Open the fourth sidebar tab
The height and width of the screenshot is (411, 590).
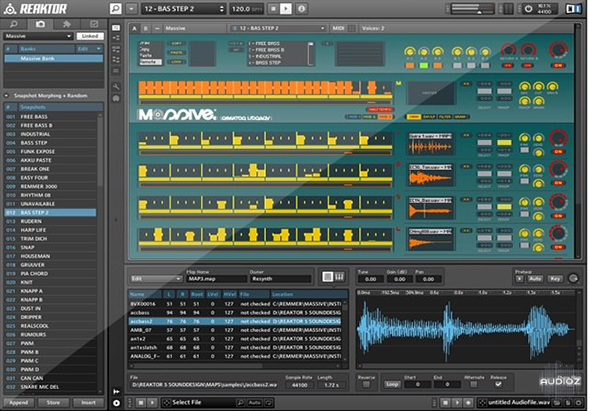(93, 24)
